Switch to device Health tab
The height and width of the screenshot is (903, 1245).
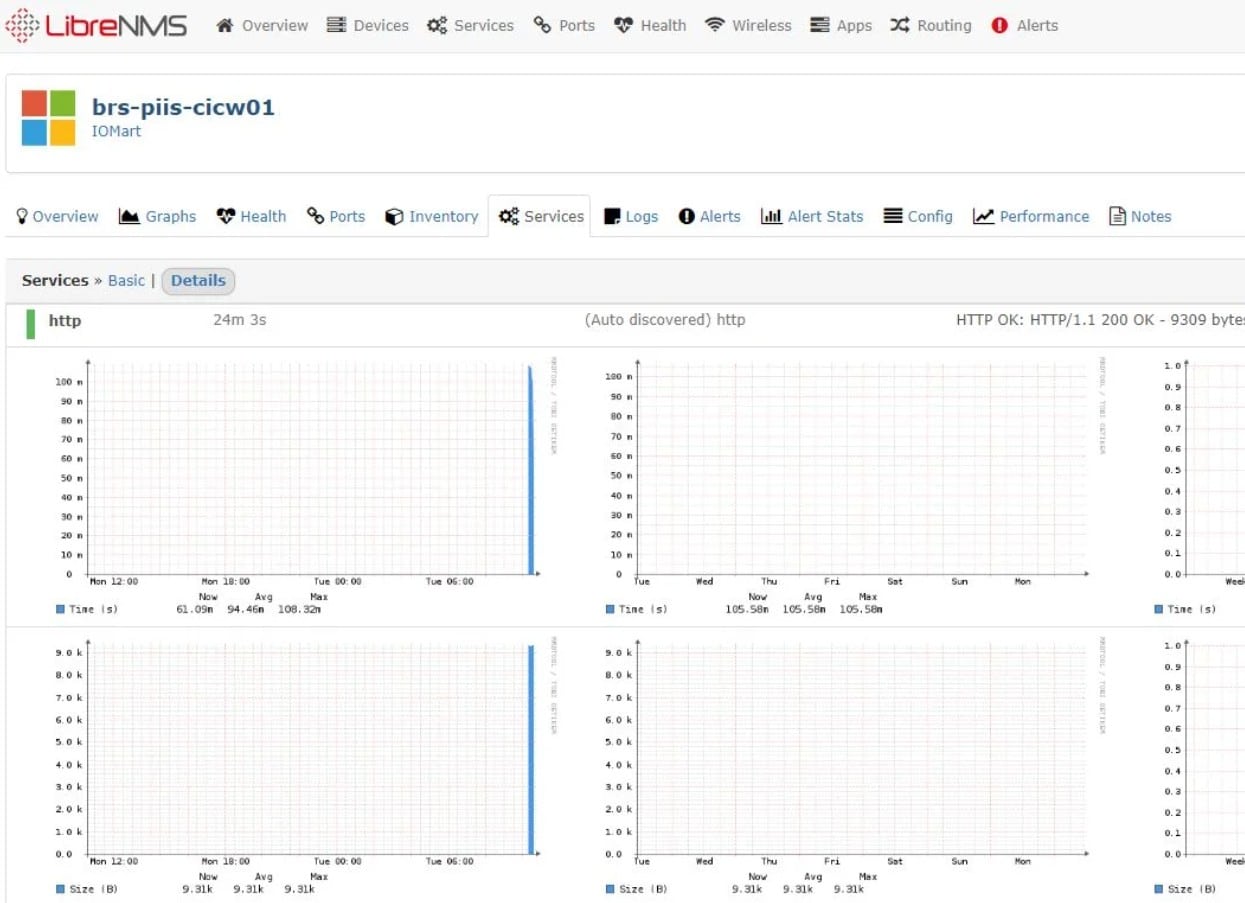251,216
